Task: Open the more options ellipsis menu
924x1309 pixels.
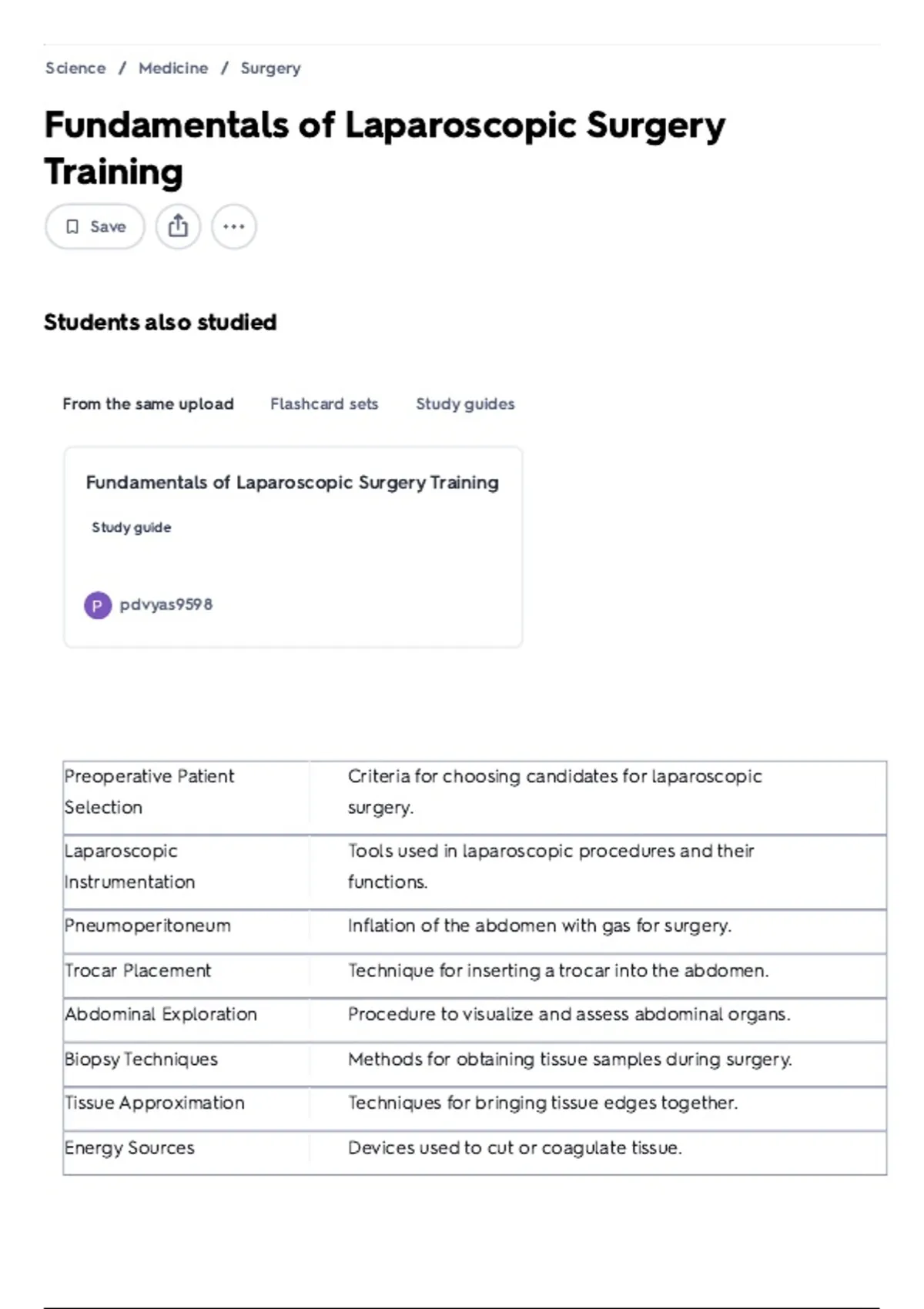Action: [233, 226]
